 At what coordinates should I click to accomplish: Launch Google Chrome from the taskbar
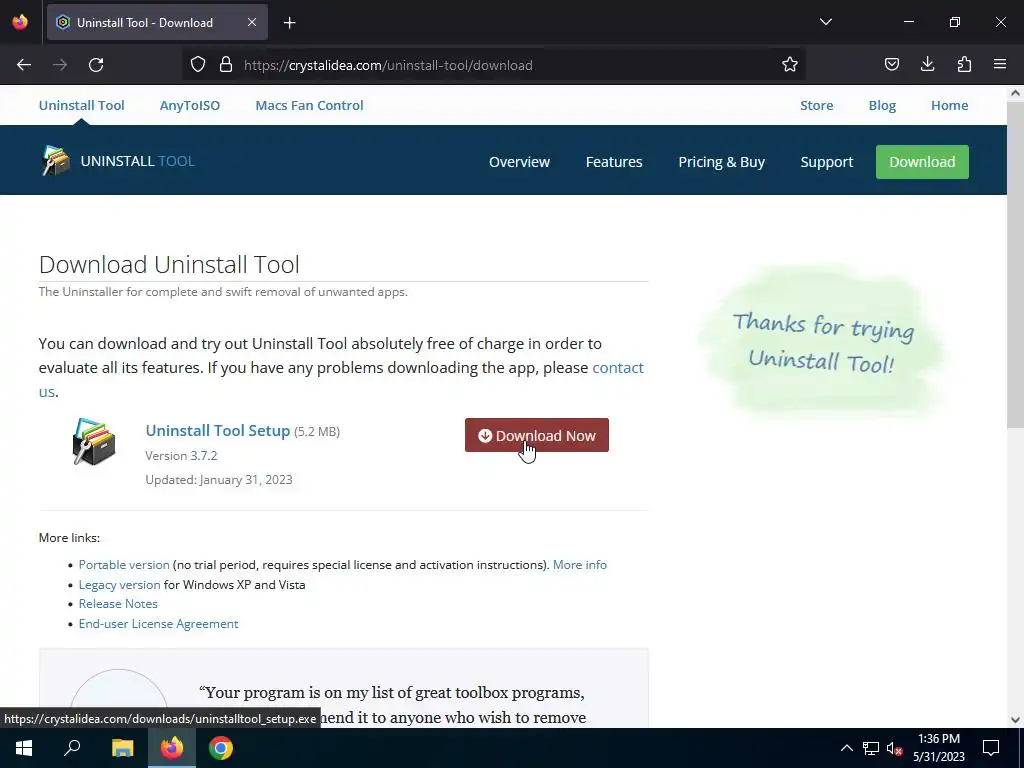tap(221, 748)
